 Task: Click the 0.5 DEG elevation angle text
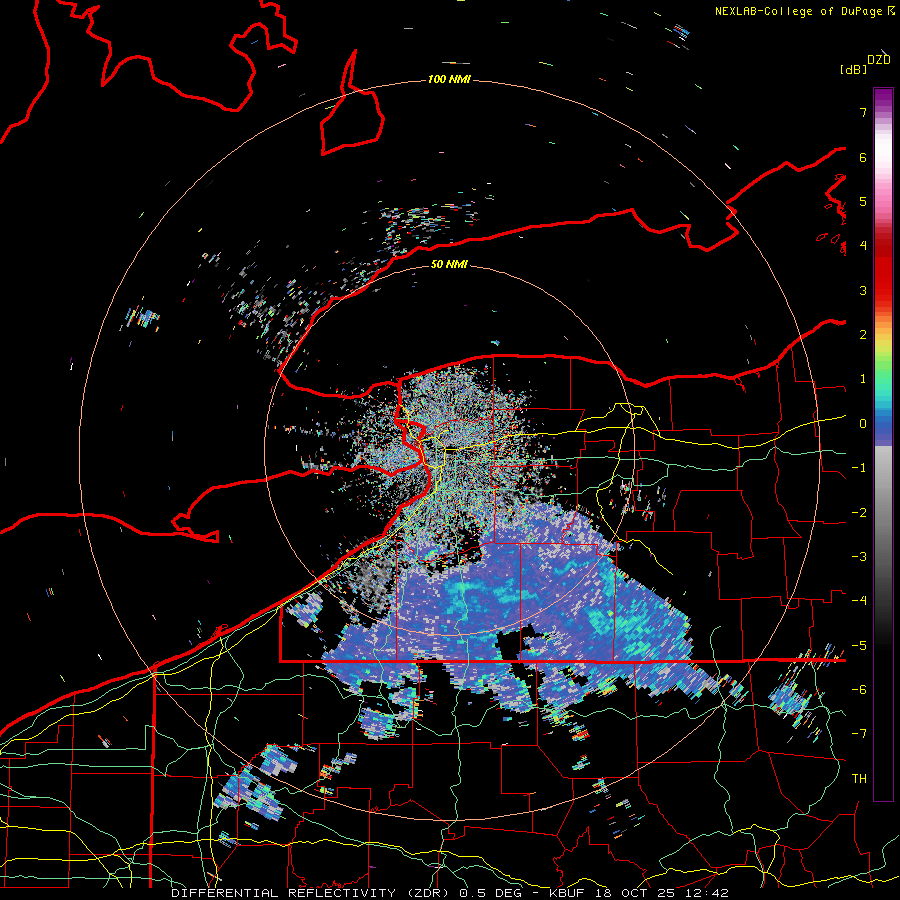tap(492, 893)
